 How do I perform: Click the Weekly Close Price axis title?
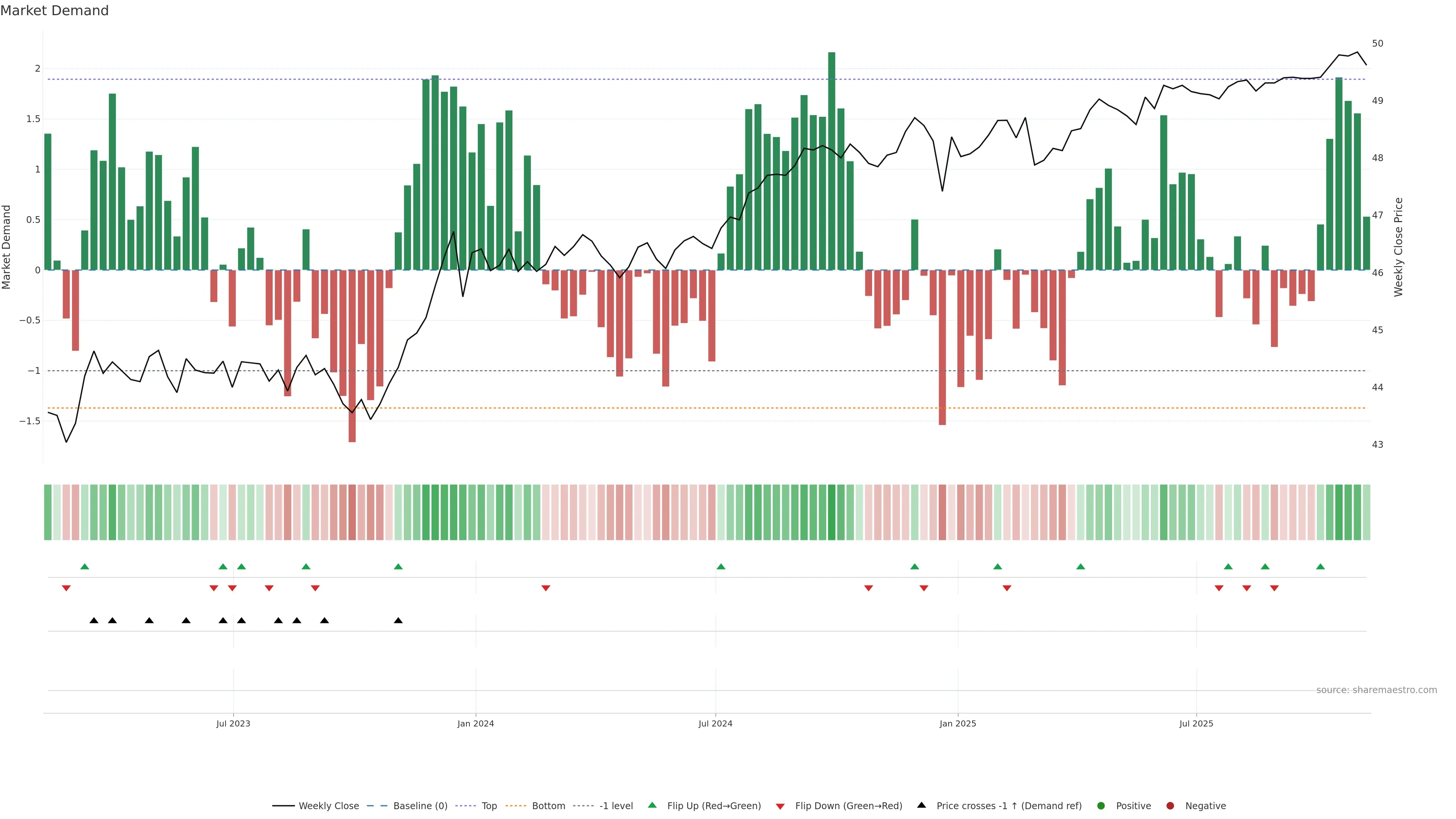[1398, 247]
